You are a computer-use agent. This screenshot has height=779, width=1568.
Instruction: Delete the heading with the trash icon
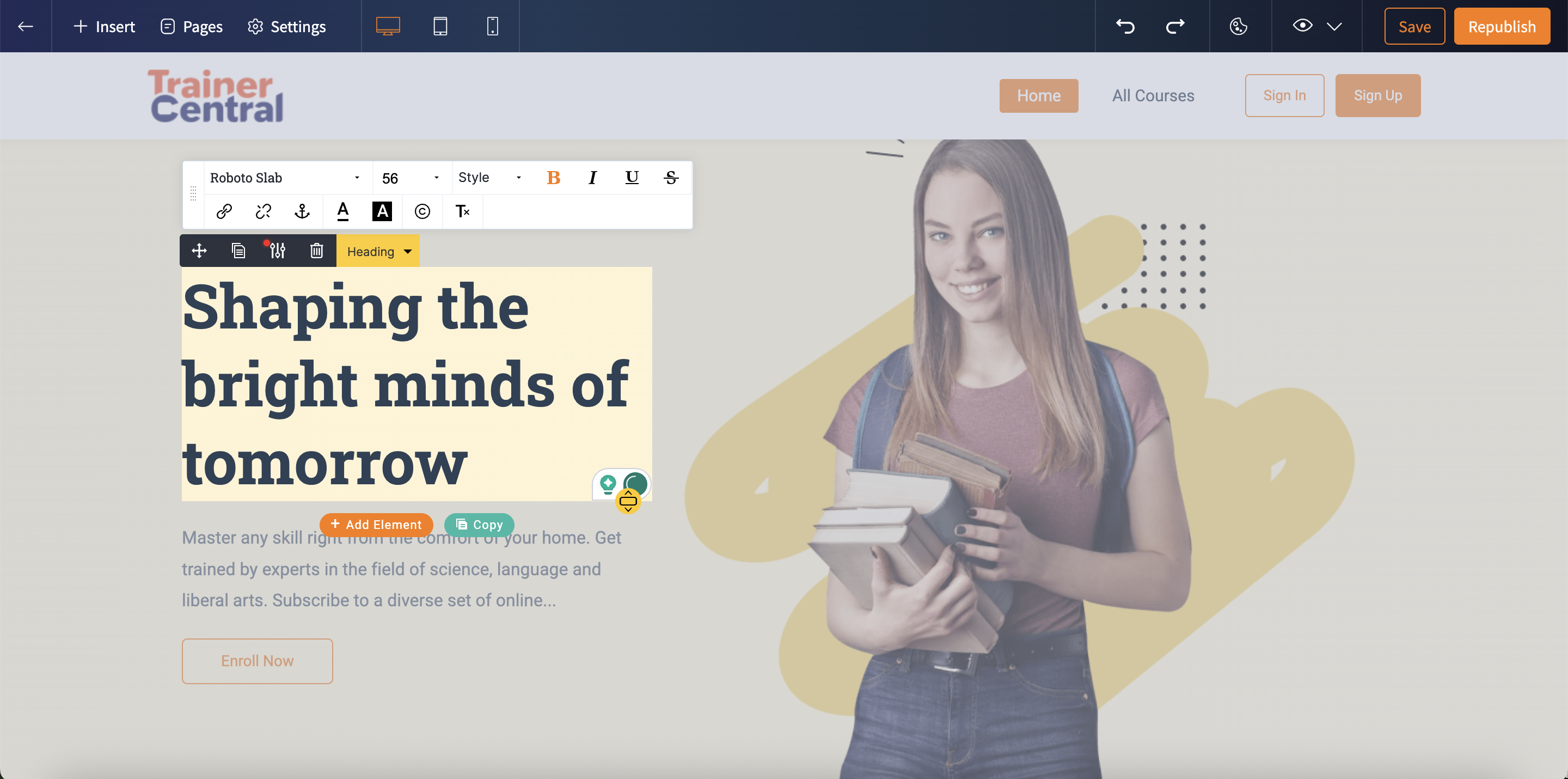click(316, 251)
